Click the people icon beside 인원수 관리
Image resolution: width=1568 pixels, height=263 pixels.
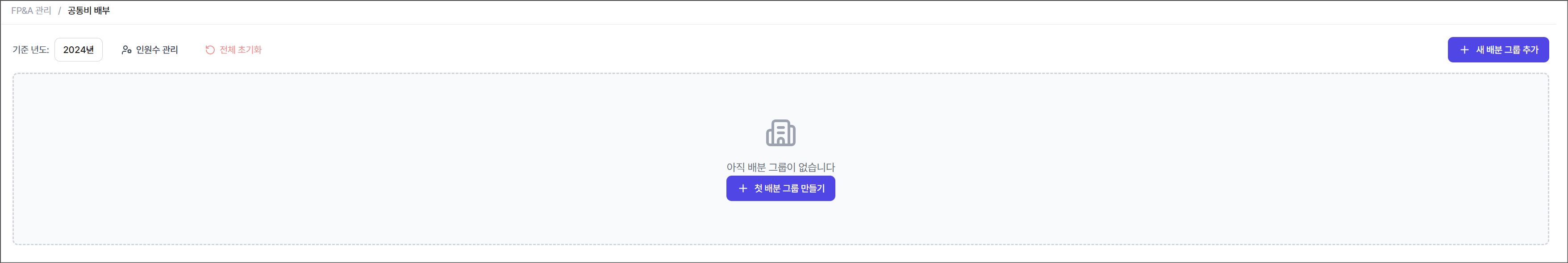[126, 50]
